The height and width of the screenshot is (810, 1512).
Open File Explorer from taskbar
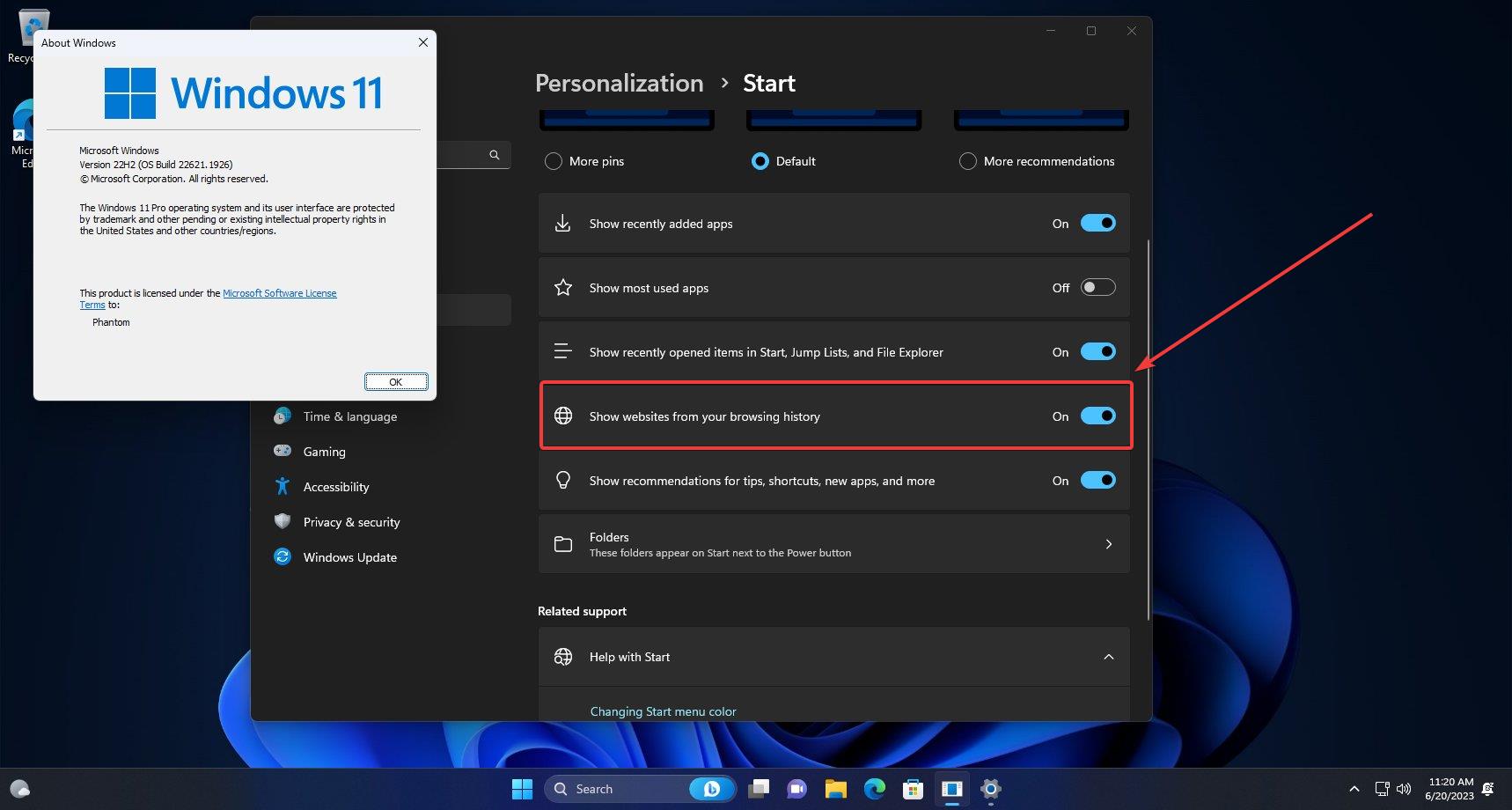click(836, 789)
